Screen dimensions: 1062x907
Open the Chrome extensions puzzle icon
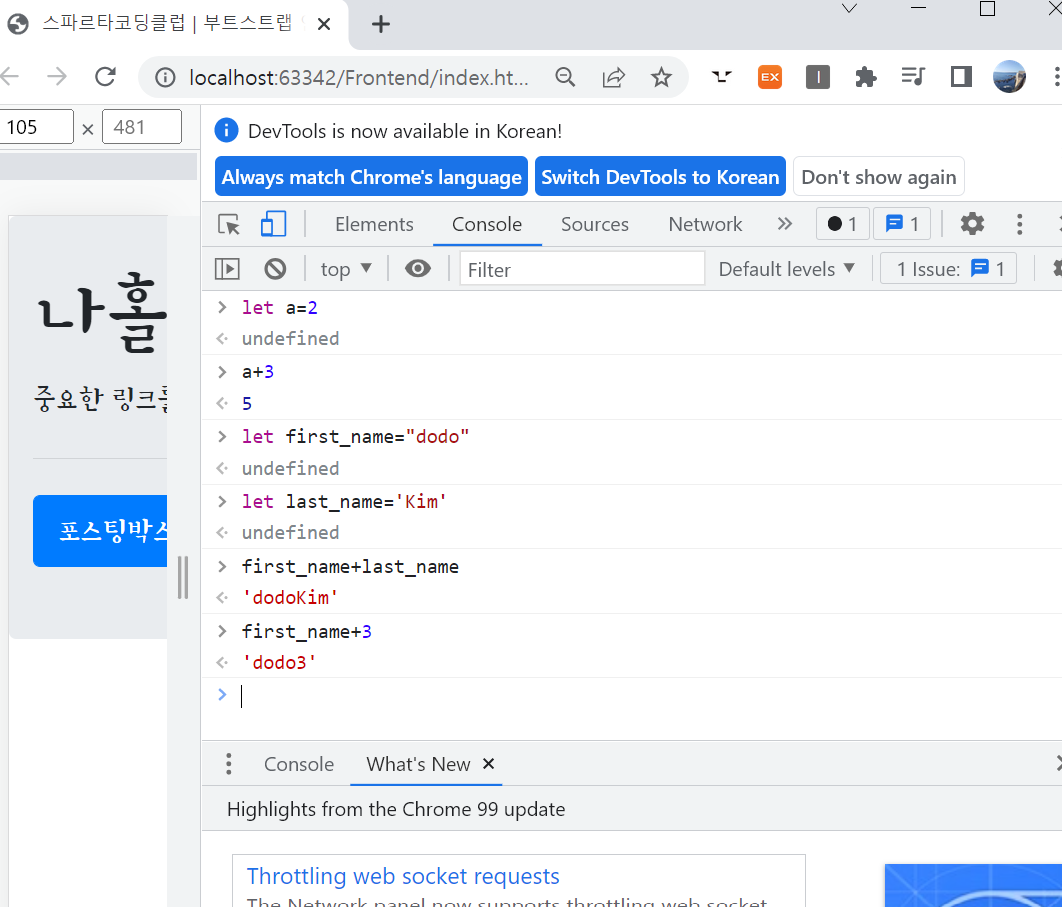(x=866, y=77)
